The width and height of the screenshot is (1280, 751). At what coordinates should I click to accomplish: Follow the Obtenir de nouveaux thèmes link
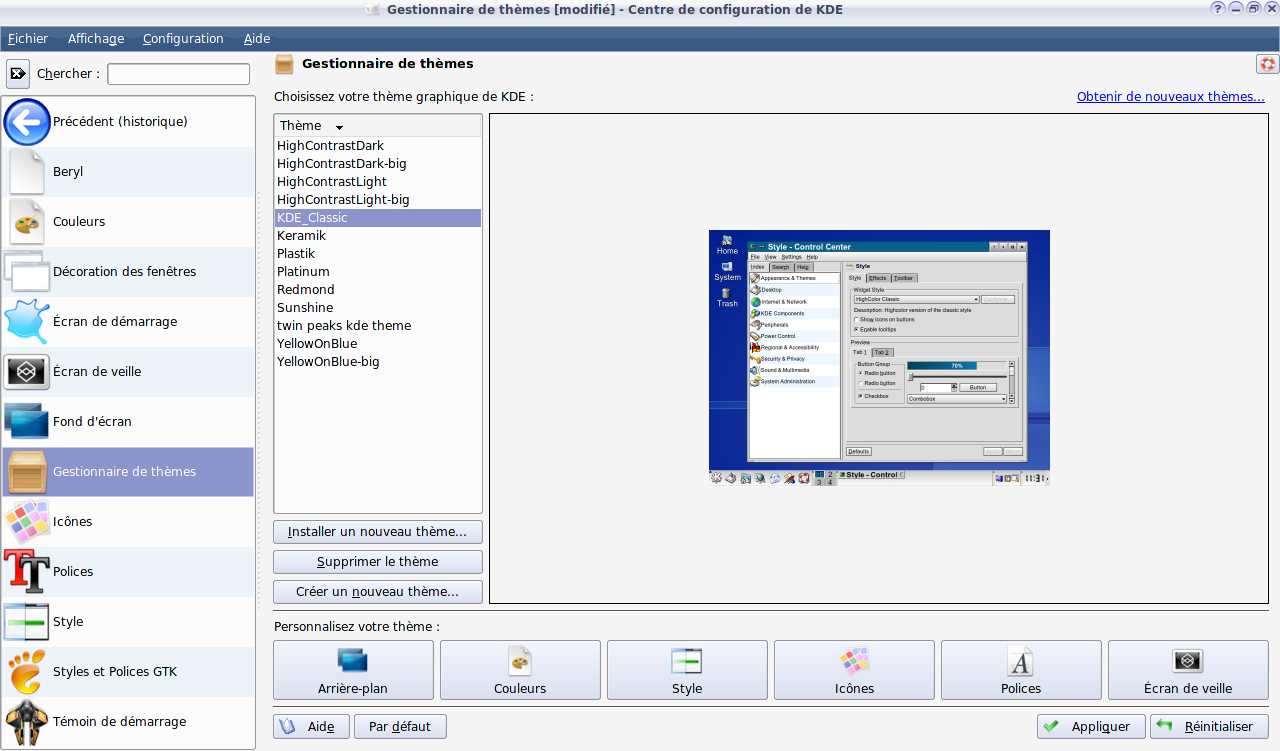point(1171,97)
